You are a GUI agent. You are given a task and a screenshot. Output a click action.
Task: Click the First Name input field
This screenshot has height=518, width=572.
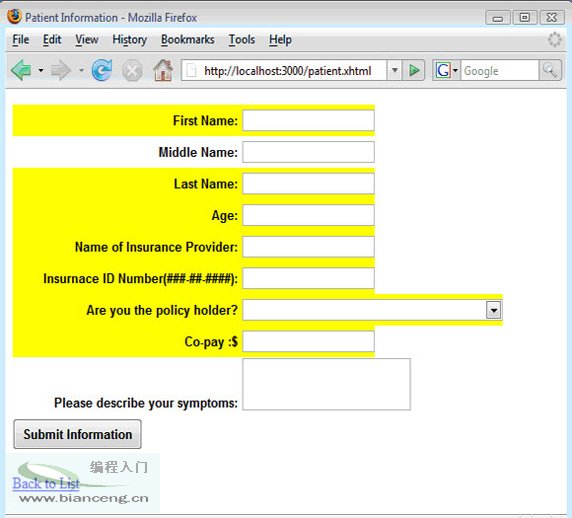pyautogui.click(x=308, y=120)
